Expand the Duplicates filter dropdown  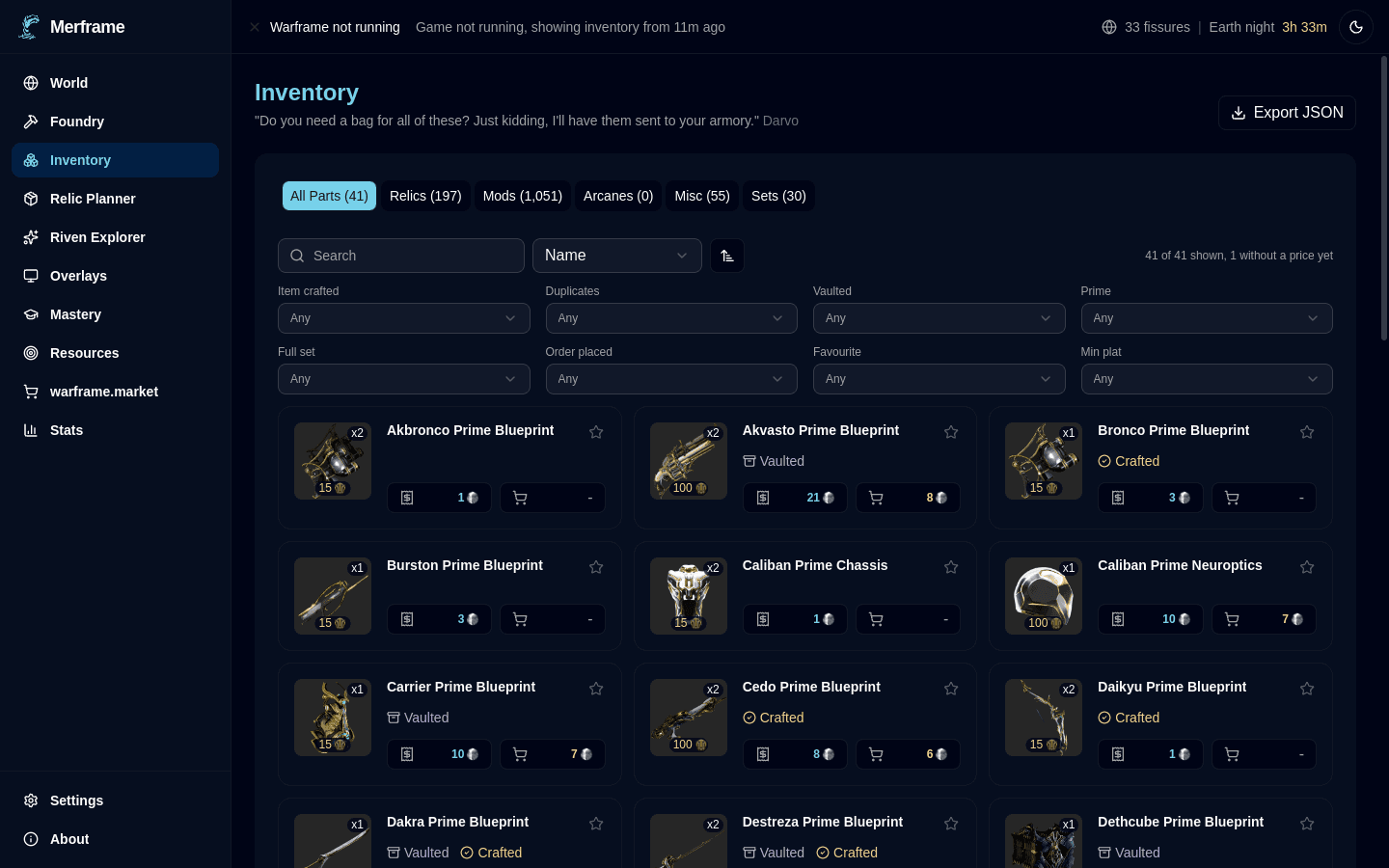click(671, 318)
